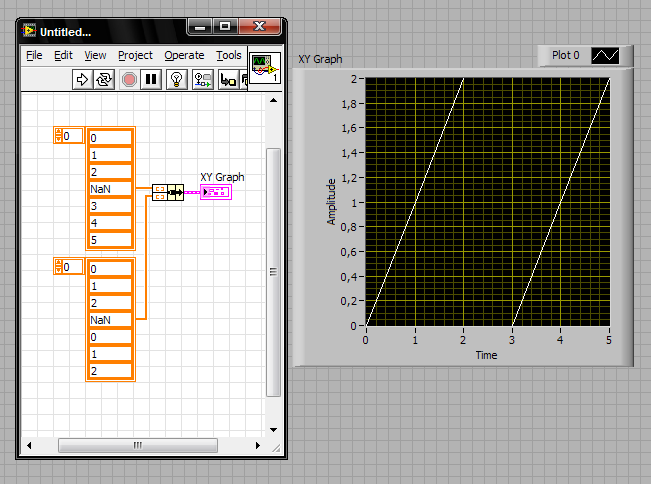651x484 pixels.
Task: Click the Step Into button
Action: click(x=228, y=79)
